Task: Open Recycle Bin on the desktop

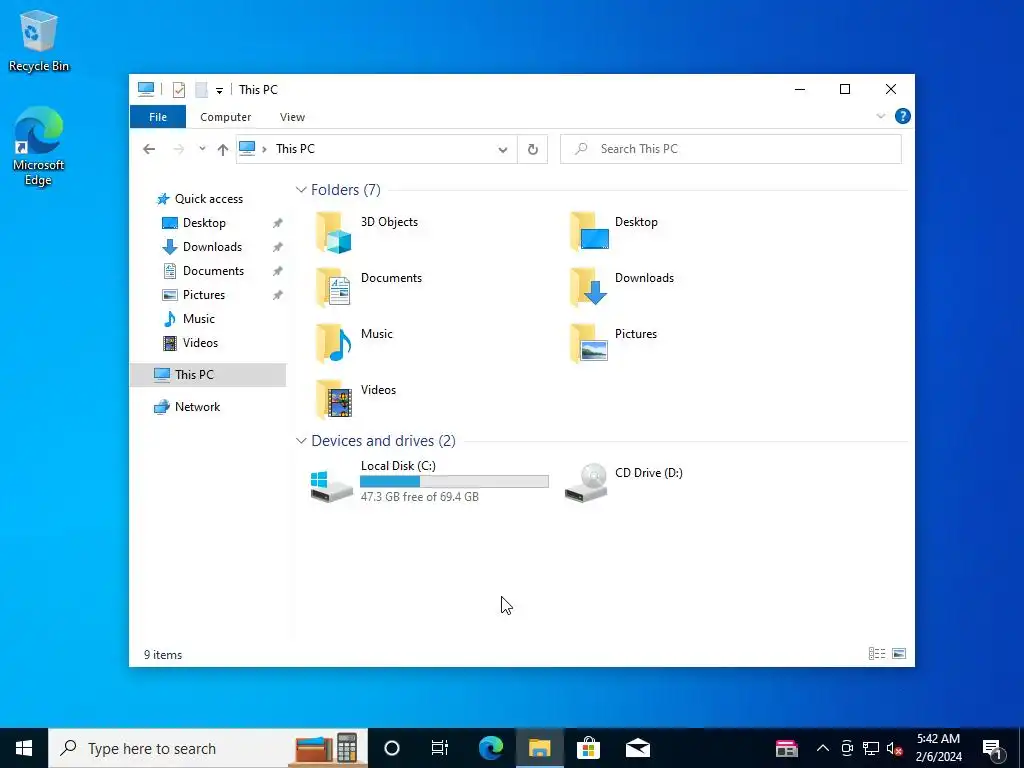Action: (x=39, y=40)
